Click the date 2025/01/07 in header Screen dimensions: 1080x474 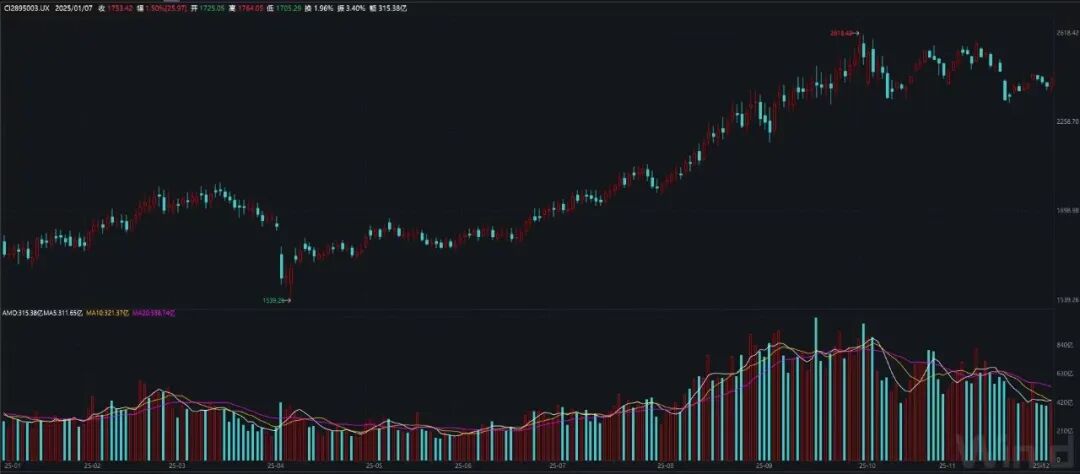[74, 8]
